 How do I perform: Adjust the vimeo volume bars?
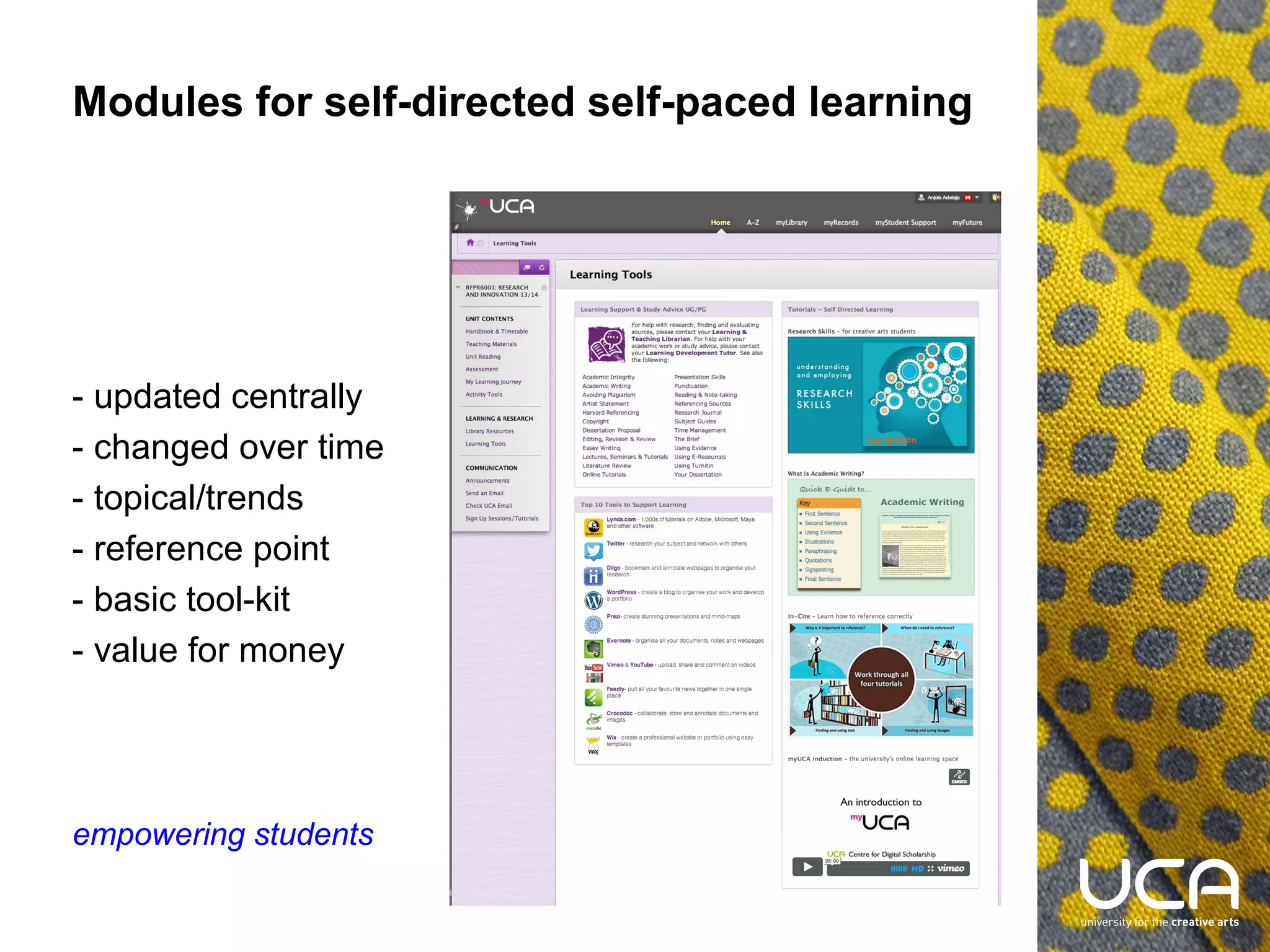[x=899, y=868]
